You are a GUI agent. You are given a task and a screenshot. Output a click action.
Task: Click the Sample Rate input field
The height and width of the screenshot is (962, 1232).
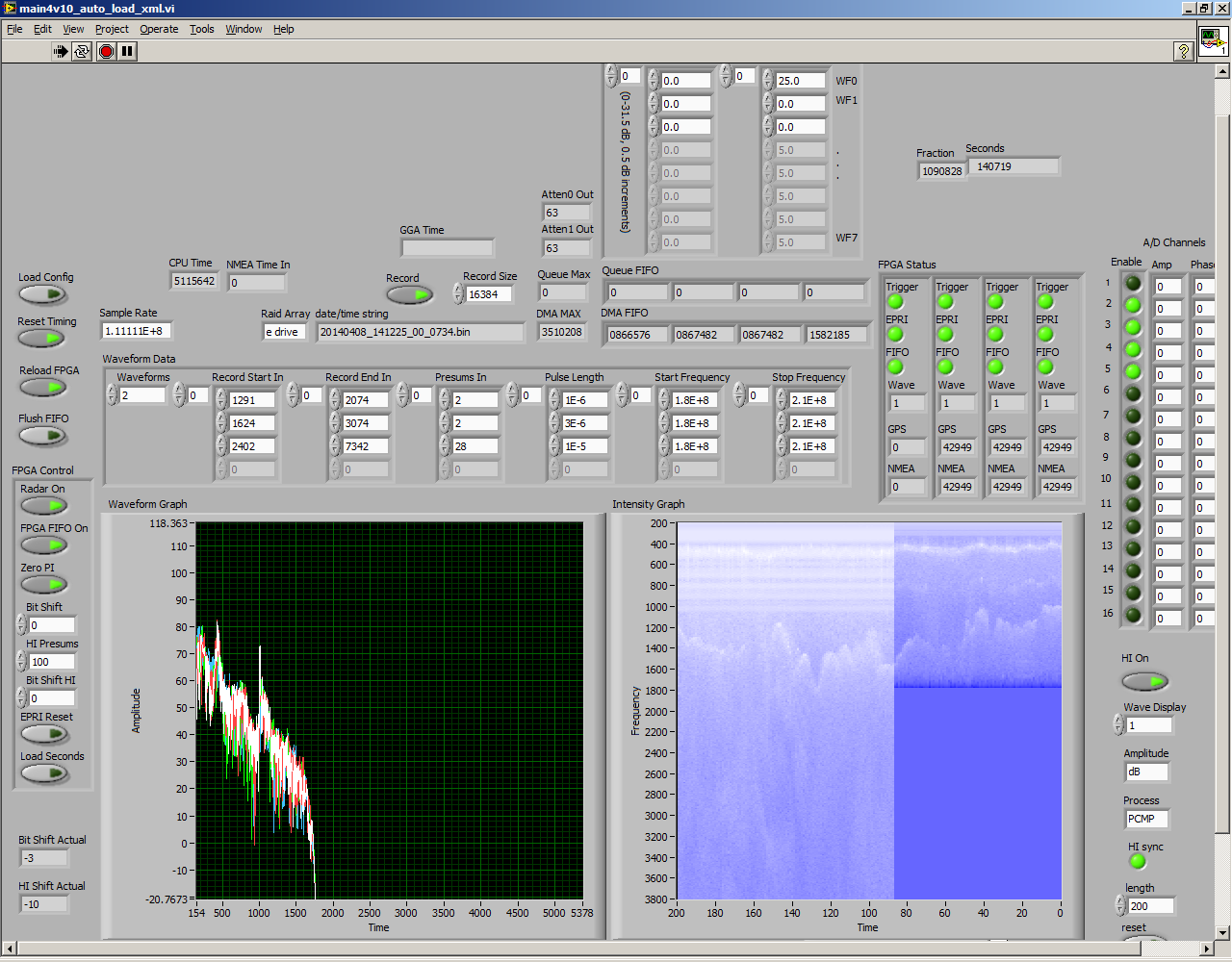(136, 331)
